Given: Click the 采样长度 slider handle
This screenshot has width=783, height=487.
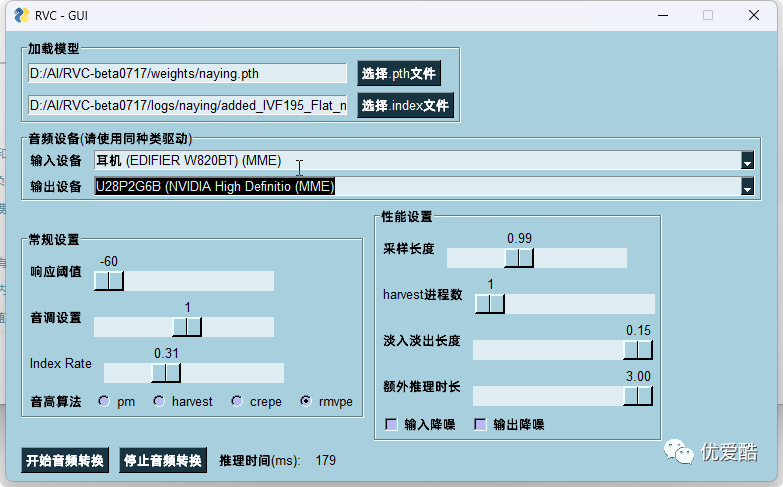Looking at the screenshot, I should click(519, 258).
